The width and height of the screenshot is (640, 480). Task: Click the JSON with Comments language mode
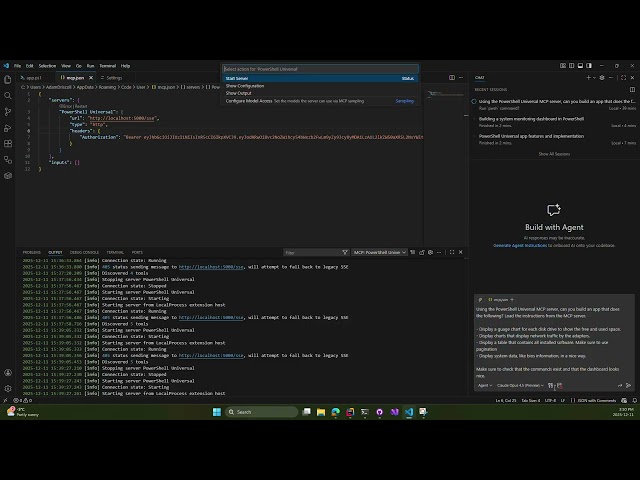596,400
